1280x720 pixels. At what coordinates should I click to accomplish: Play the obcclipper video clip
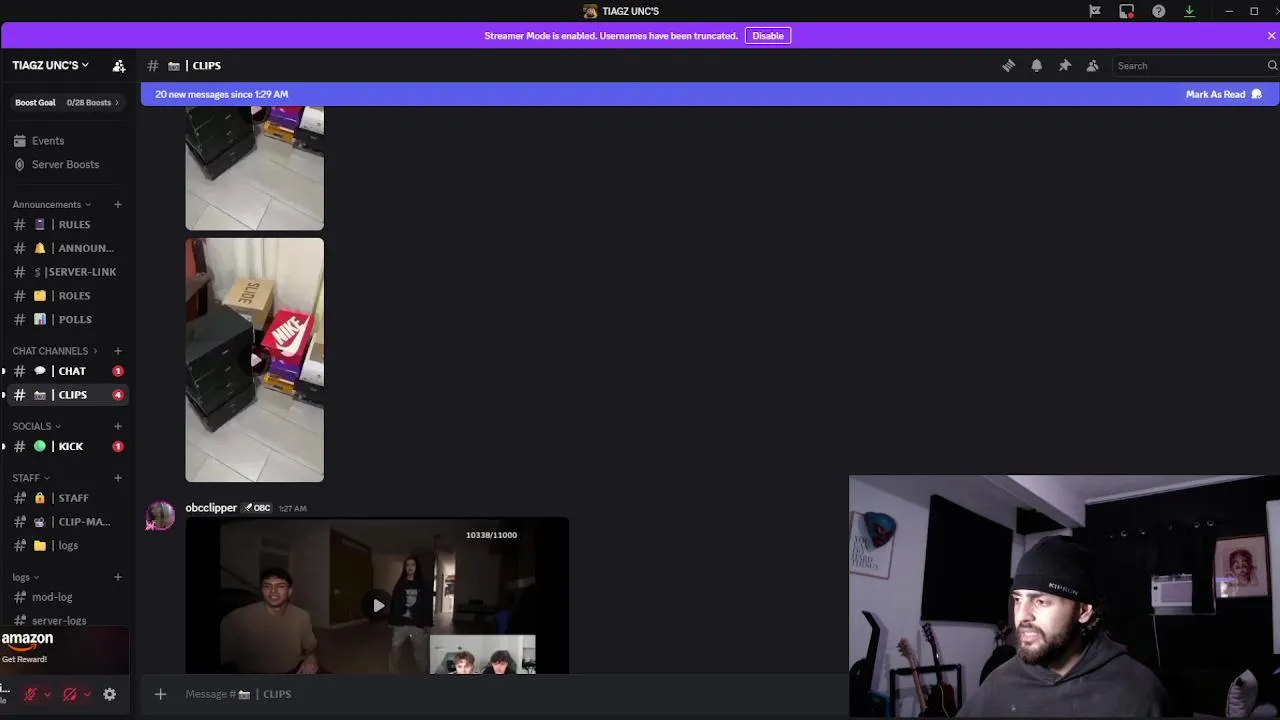pos(378,605)
